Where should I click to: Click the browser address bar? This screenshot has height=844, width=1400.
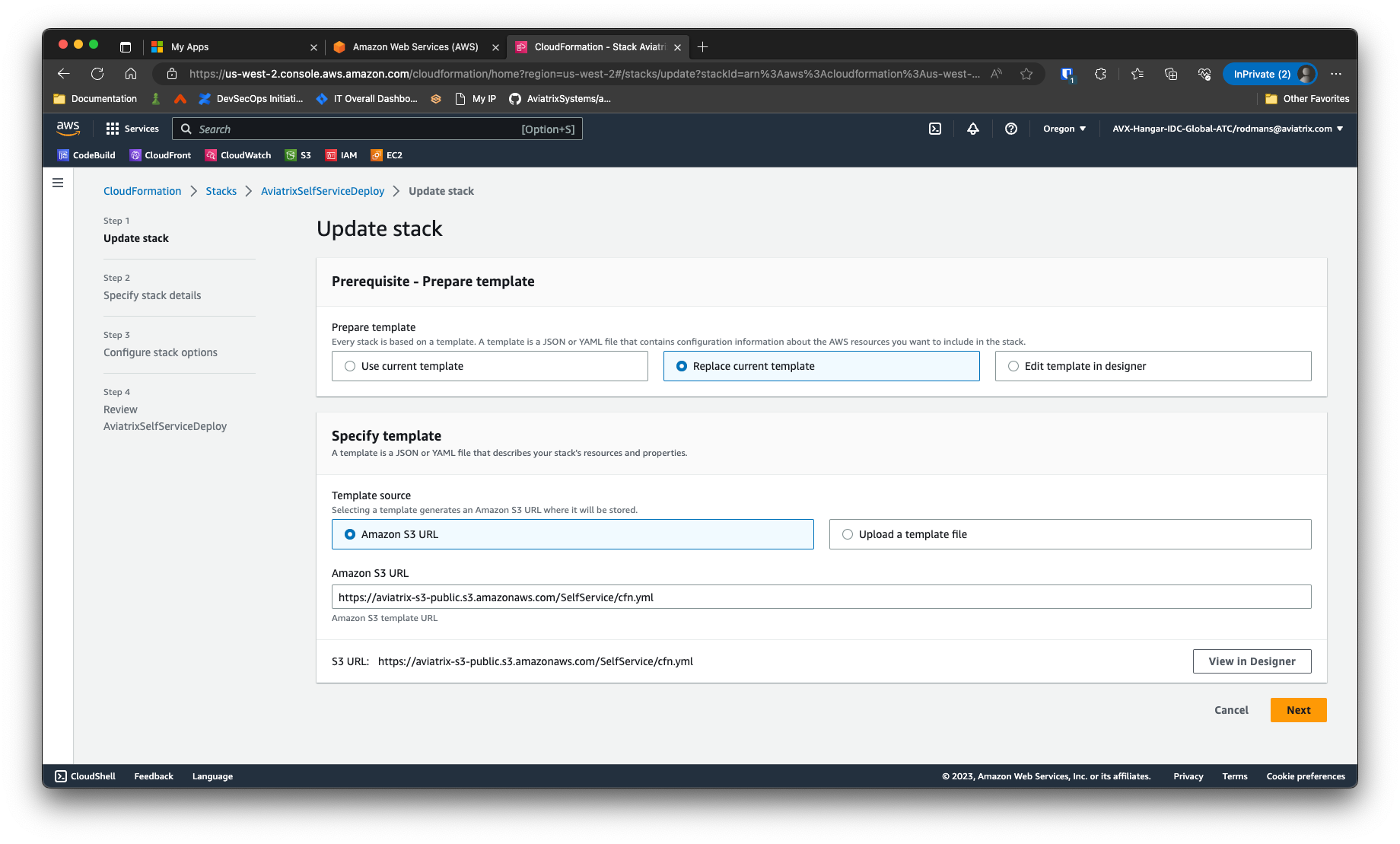point(584,74)
